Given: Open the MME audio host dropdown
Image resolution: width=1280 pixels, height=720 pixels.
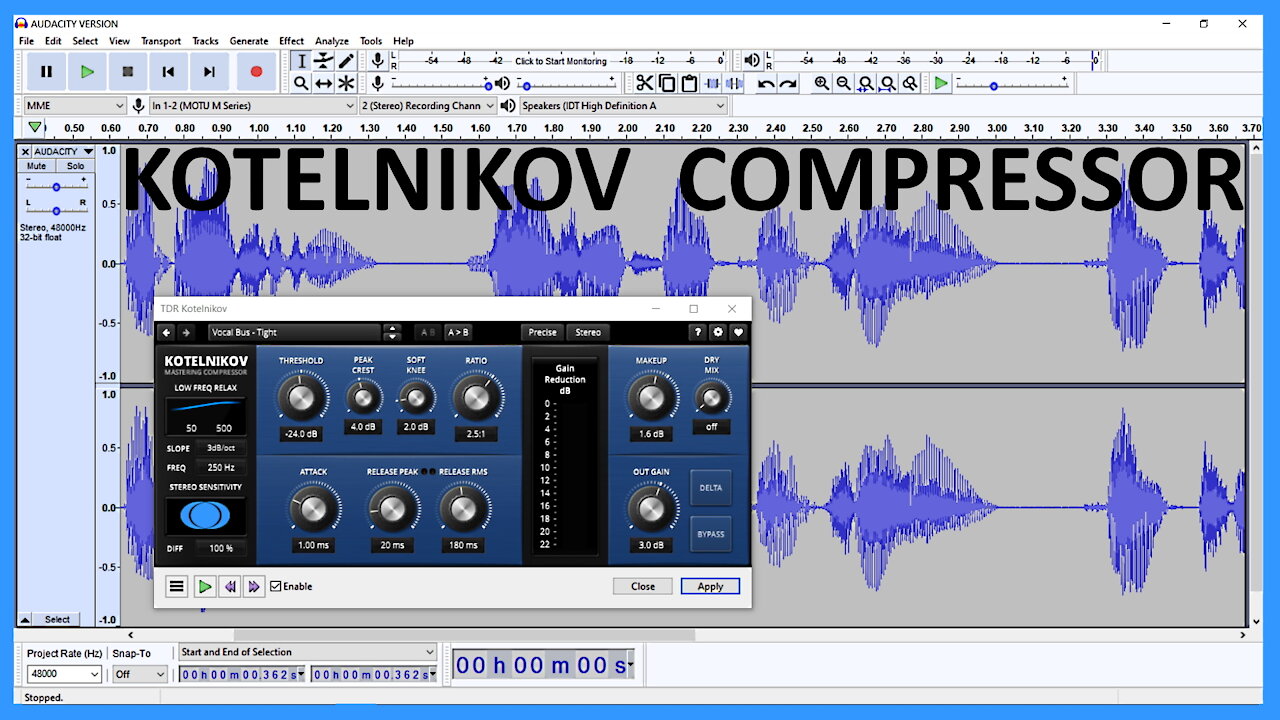Looking at the screenshot, I should tap(73, 105).
